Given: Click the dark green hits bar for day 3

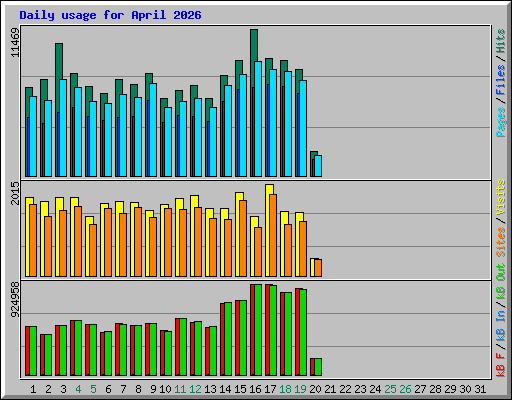Looking at the screenshot, I should coord(59,61).
